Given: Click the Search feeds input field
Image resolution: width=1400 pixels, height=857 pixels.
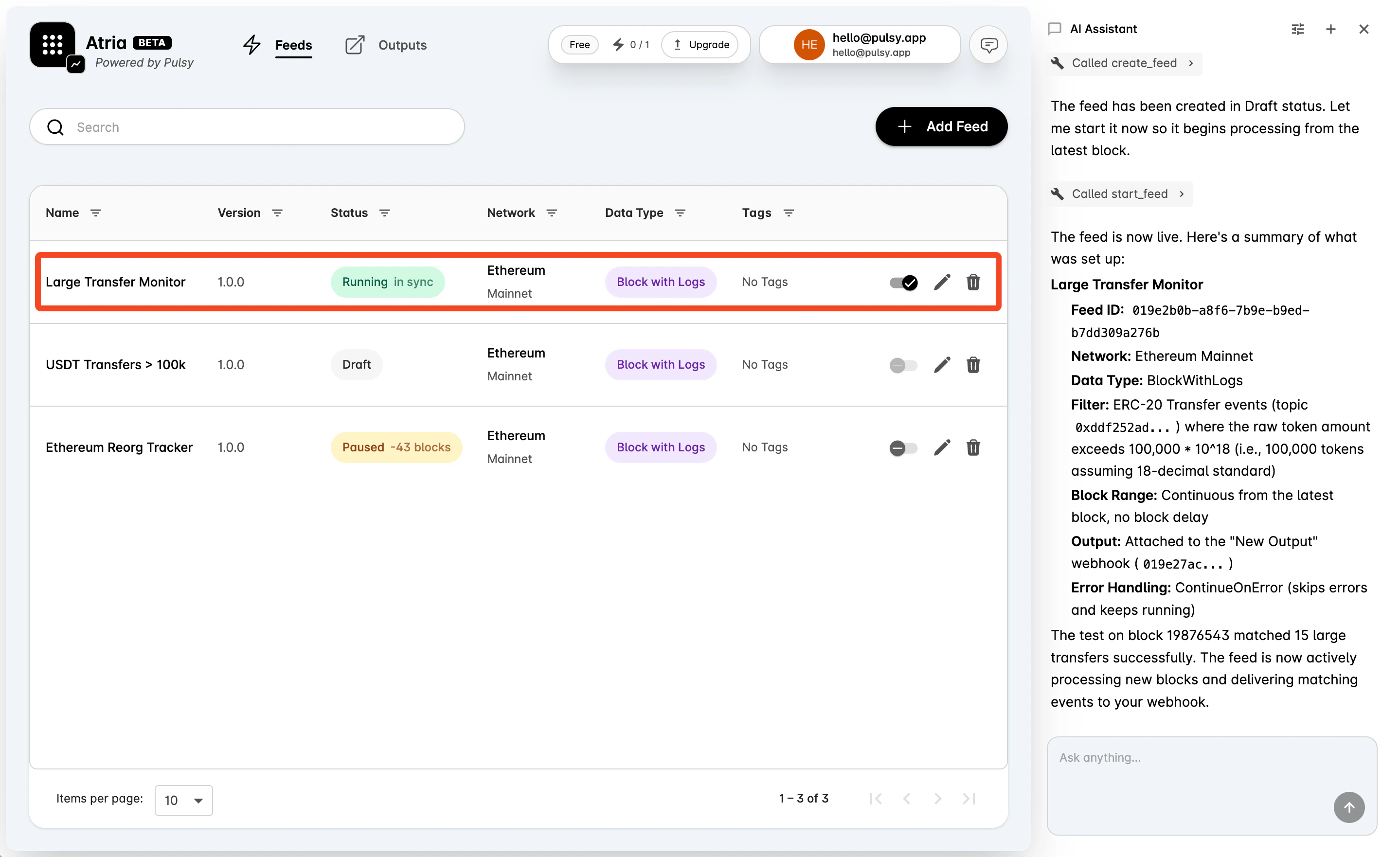Looking at the screenshot, I should (247, 126).
